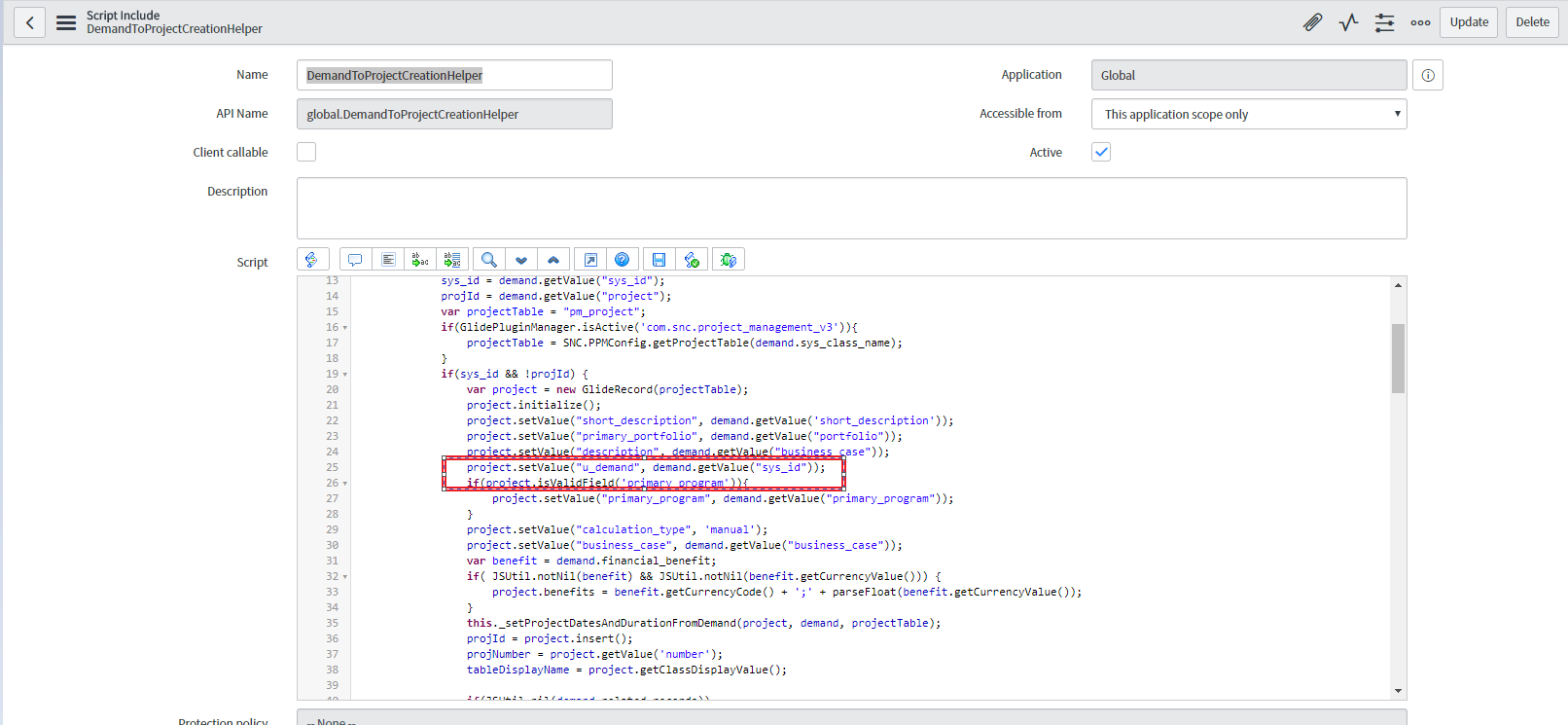Viewport: 1568px width, 725px height.
Task: Click the blue question mark help icon
Action: pos(622,260)
